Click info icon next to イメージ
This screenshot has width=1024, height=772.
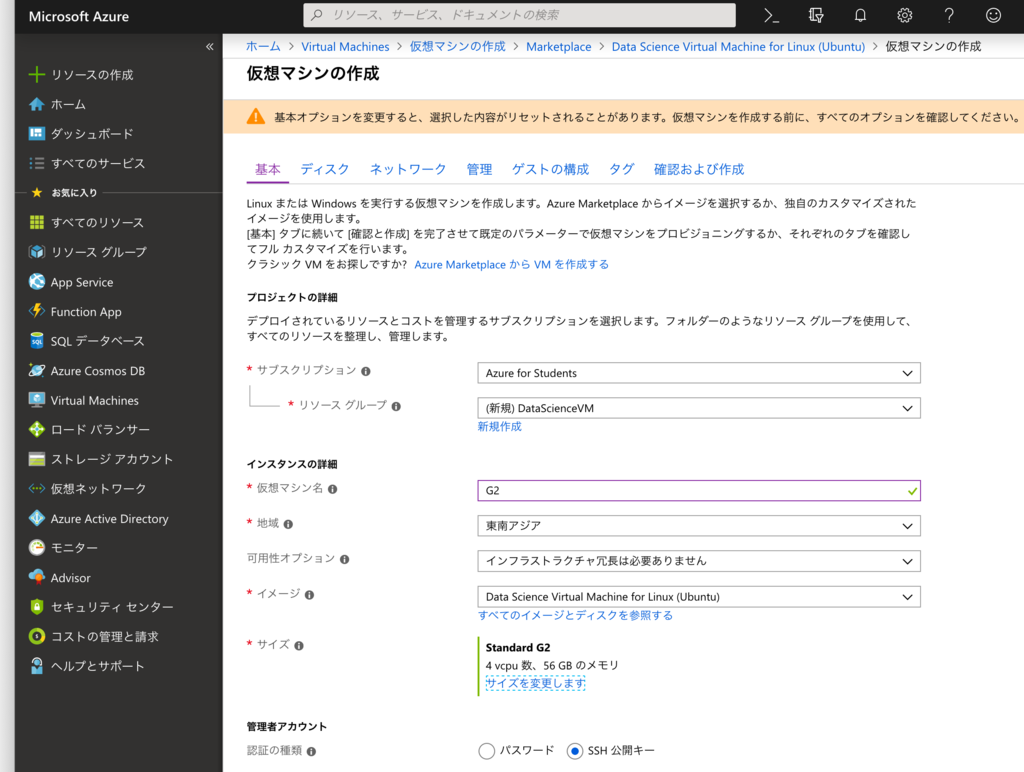pos(309,595)
